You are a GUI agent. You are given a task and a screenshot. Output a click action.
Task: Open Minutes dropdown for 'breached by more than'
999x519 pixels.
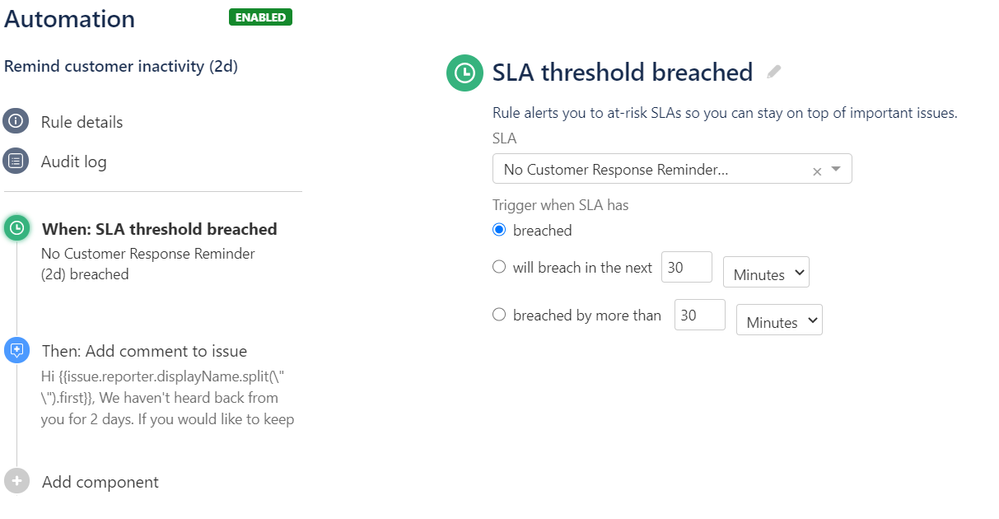[779, 320]
